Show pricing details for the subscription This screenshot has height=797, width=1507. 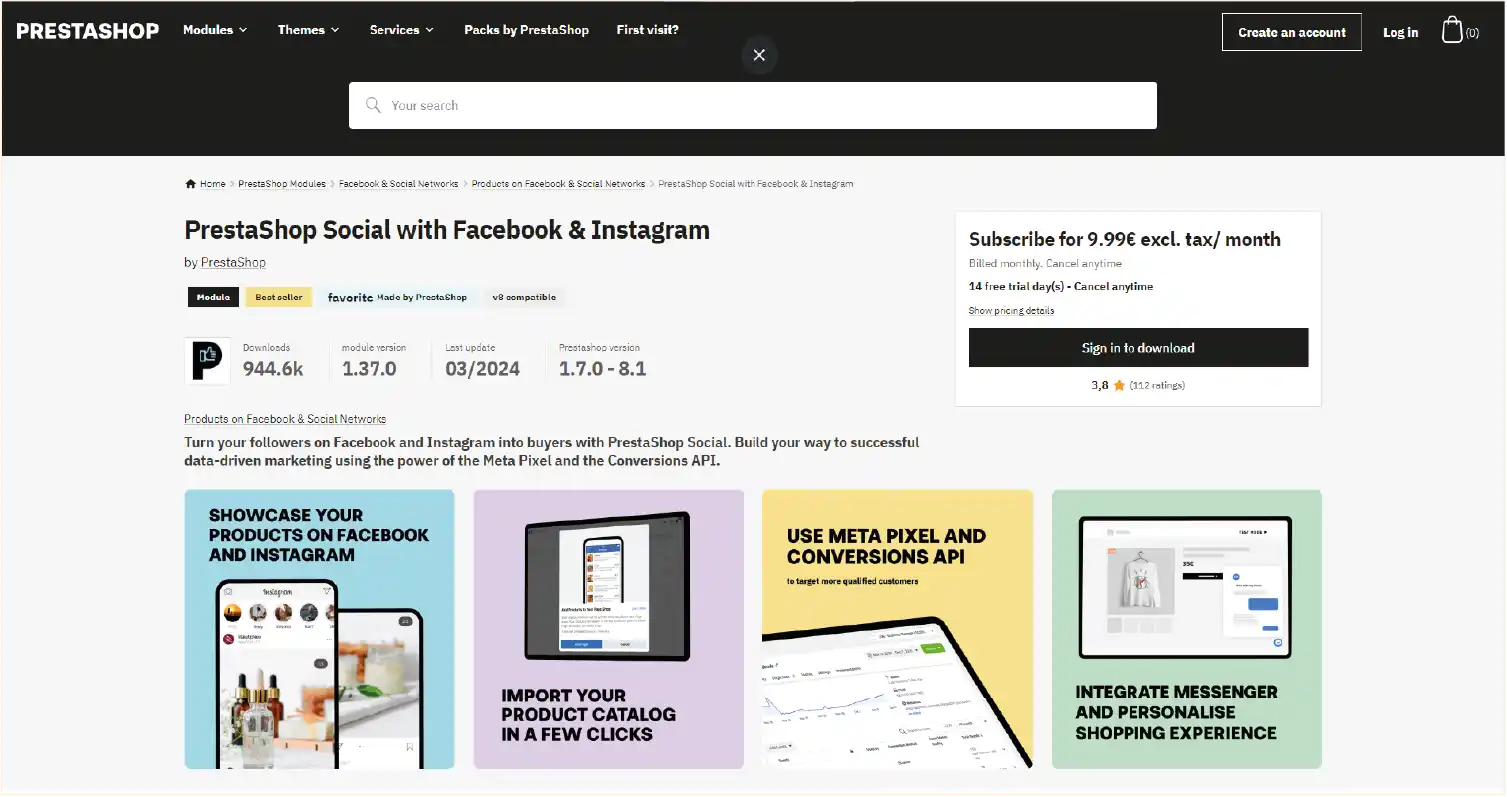pos(1011,310)
